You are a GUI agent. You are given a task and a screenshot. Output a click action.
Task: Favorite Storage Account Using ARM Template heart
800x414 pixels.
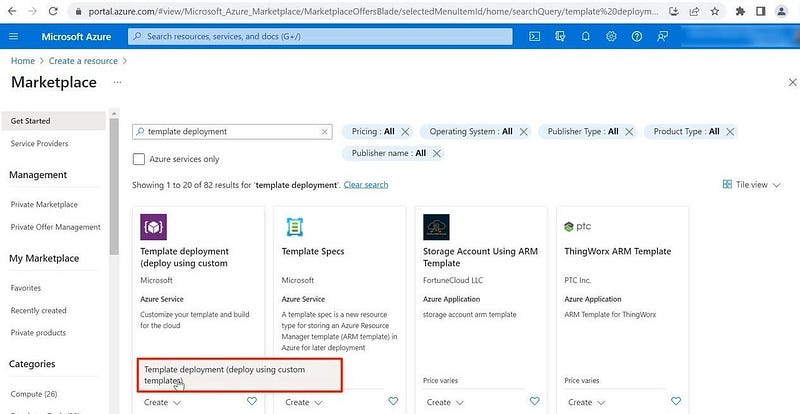[x=534, y=401]
